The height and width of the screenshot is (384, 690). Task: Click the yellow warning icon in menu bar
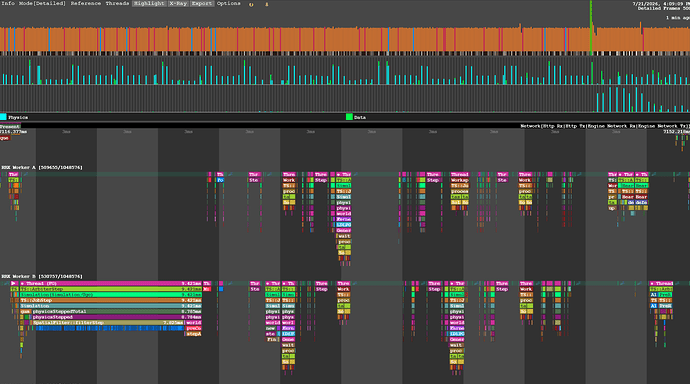tap(266, 4)
